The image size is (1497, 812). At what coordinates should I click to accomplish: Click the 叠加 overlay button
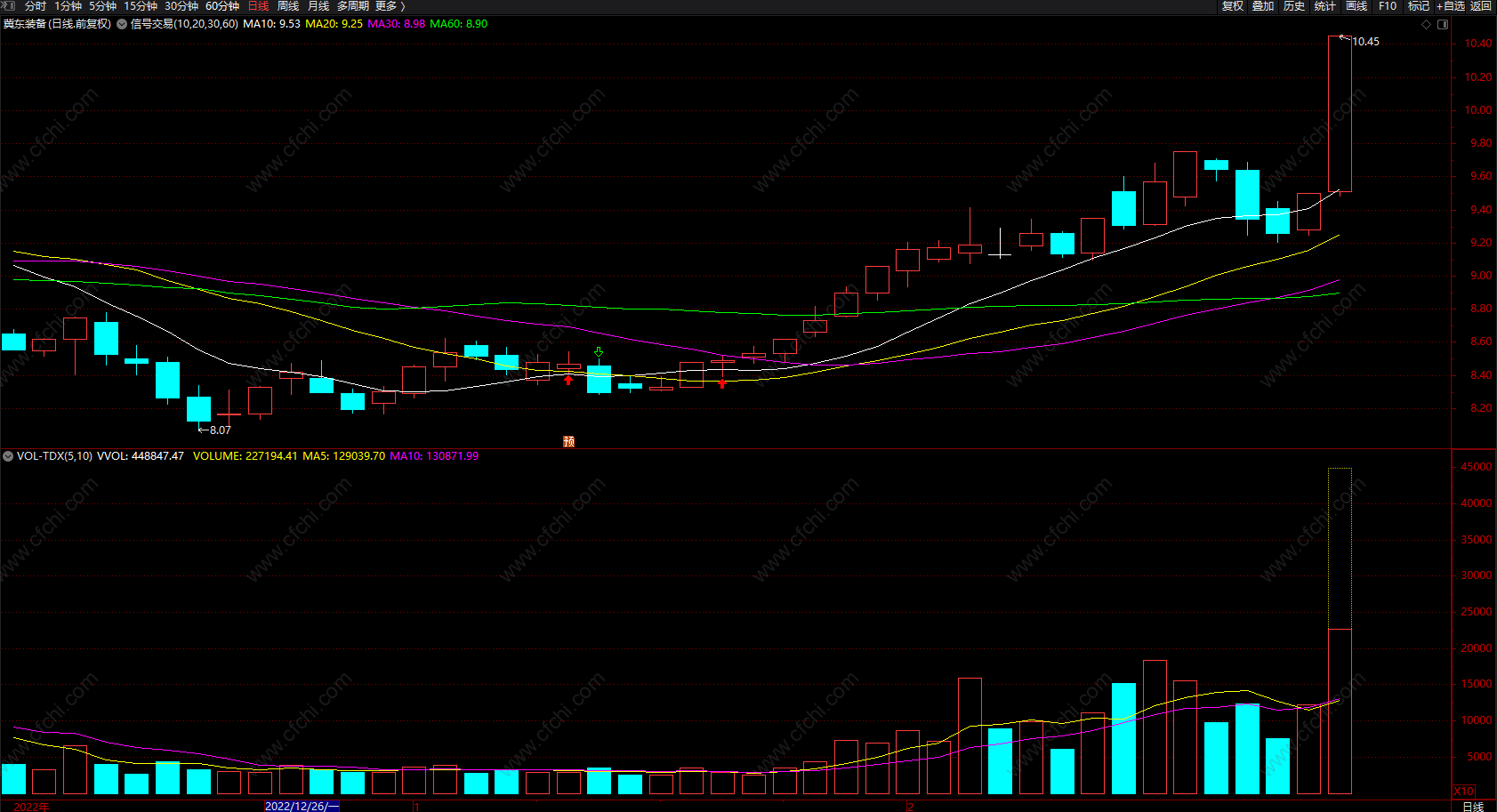[1263, 6]
